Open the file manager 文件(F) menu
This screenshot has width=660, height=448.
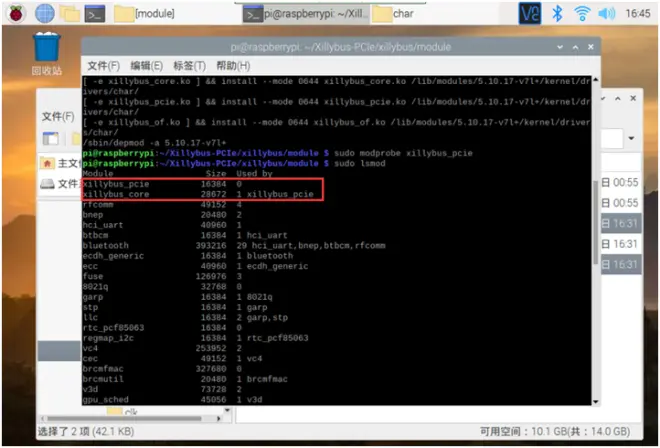point(58,116)
